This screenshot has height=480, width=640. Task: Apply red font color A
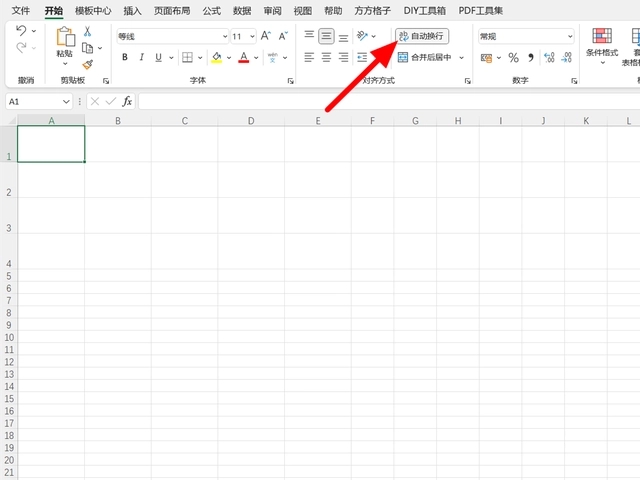(244, 58)
